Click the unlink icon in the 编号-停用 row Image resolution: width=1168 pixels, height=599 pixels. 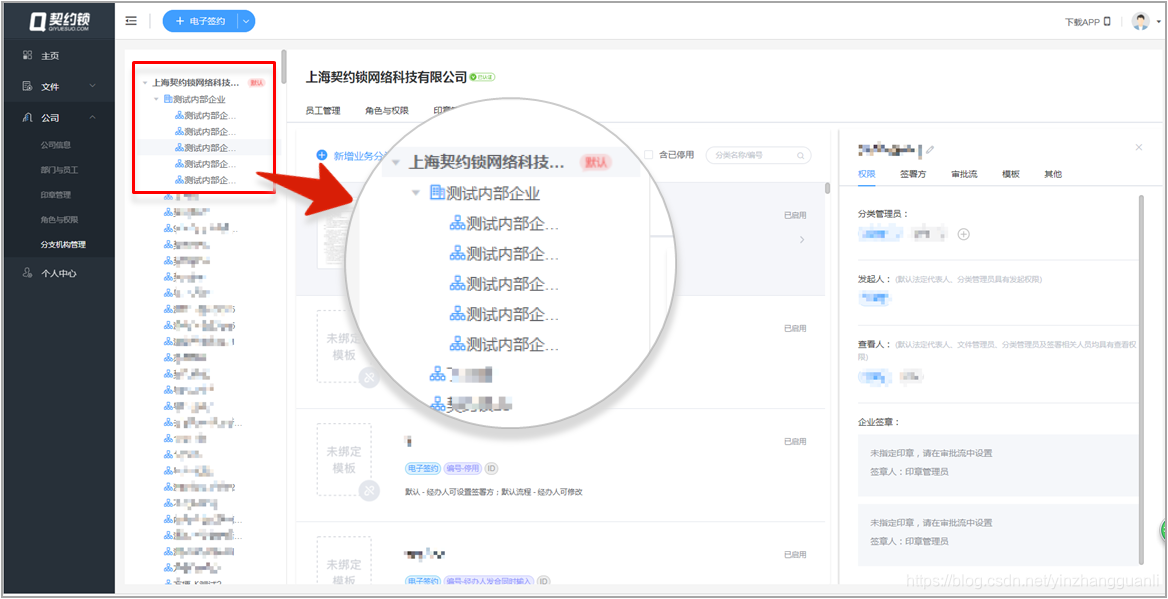click(369, 490)
